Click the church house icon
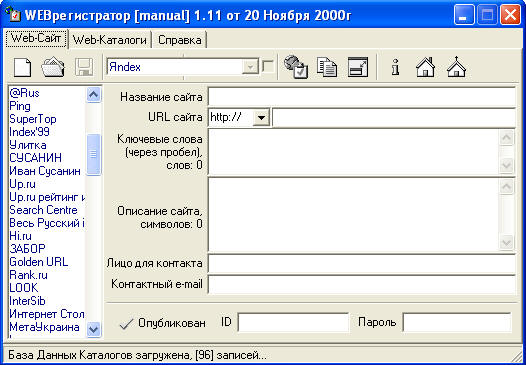526x365 pixels. 456,67
